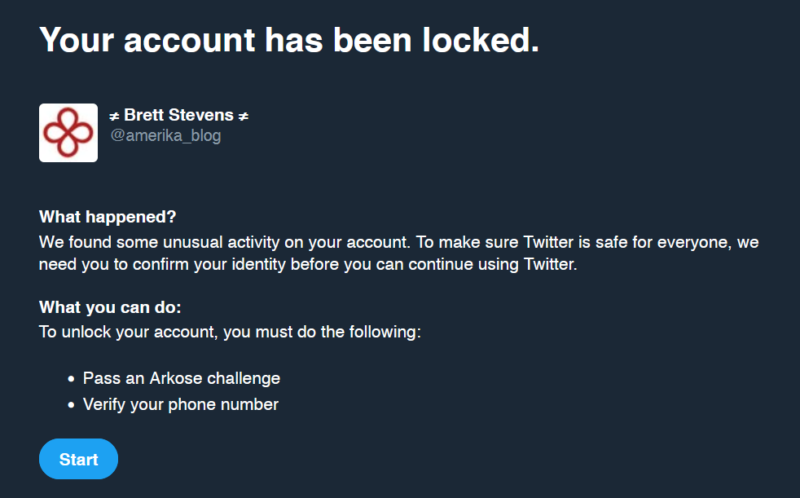Click the not-equal symbol before Brett
The height and width of the screenshot is (498, 800).
point(114,115)
